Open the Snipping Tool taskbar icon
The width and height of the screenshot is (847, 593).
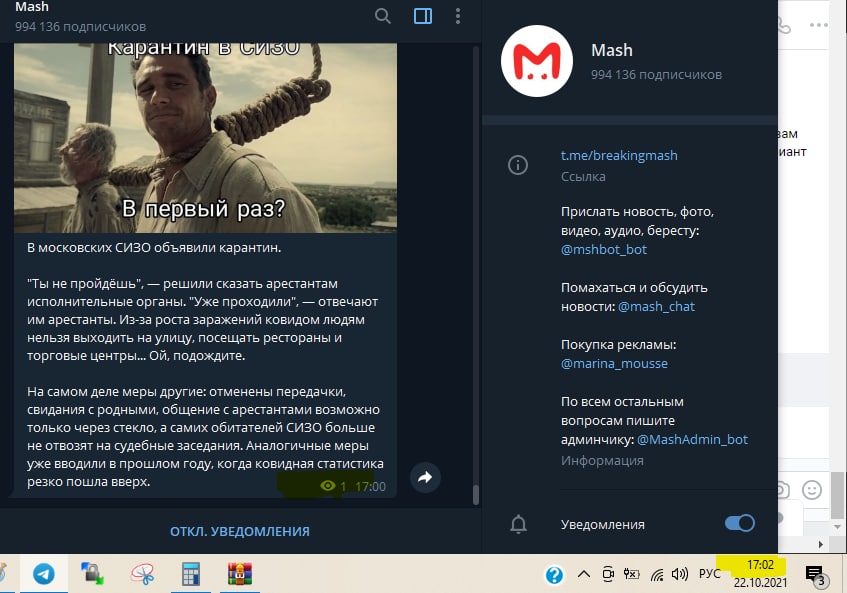pos(142,574)
